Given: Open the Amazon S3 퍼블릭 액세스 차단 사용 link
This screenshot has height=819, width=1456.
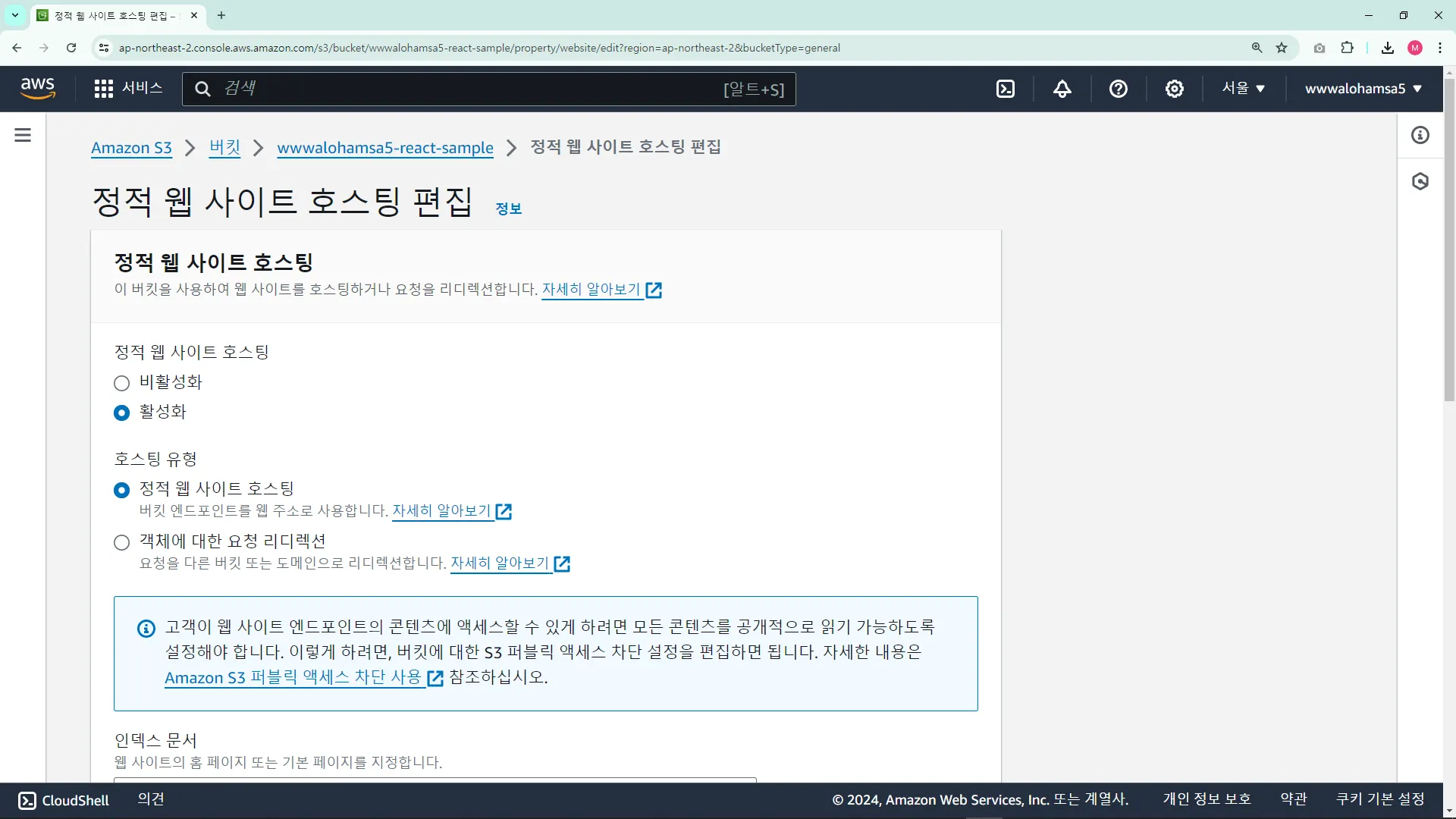Looking at the screenshot, I should [x=294, y=677].
